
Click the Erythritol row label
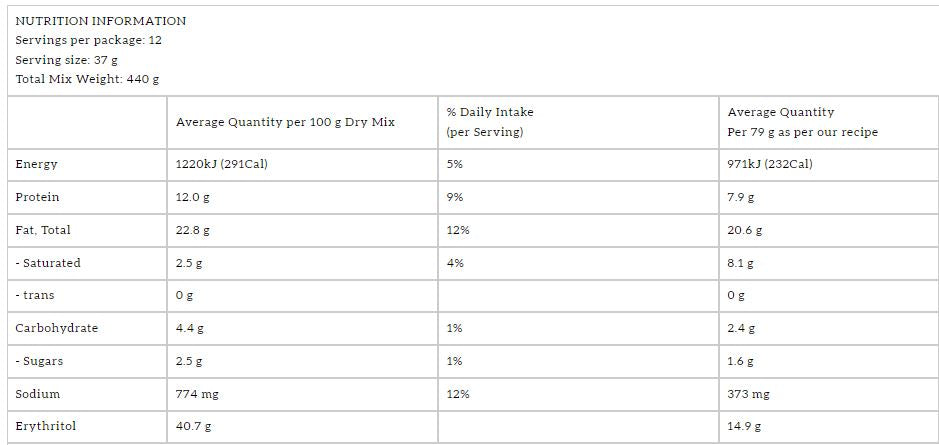(x=46, y=426)
